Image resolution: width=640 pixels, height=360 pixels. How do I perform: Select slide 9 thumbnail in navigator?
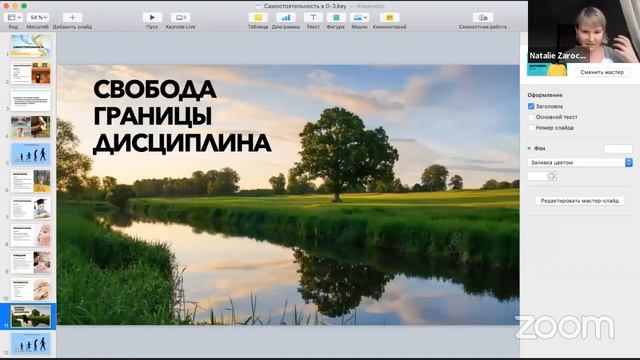pyautogui.click(x=31, y=262)
